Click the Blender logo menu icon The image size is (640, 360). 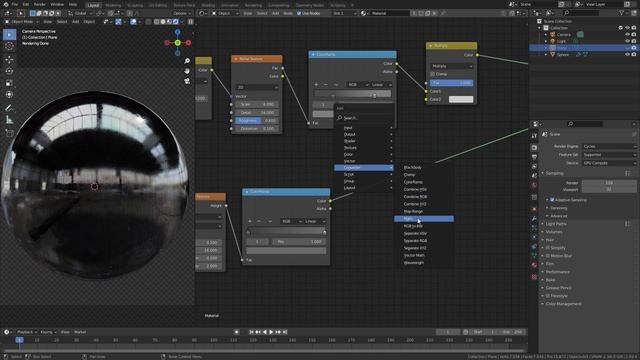[5, 4]
